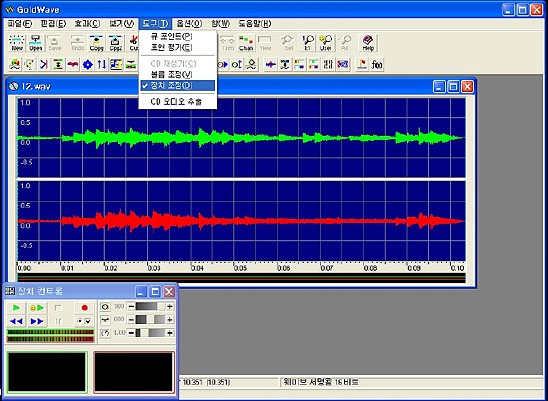
Task: Click the Sel zoom magnifier icon
Action: 288,43
